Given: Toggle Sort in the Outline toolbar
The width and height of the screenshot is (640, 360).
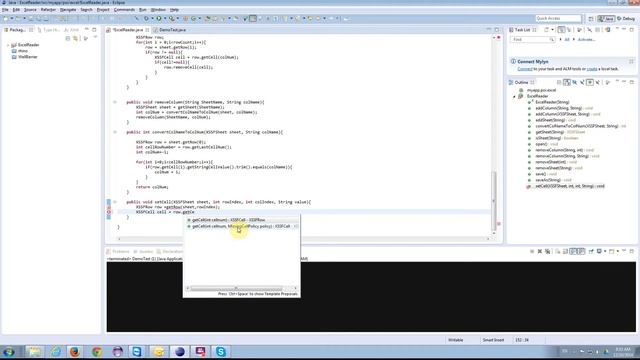Looking at the screenshot, I should [x=567, y=82].
